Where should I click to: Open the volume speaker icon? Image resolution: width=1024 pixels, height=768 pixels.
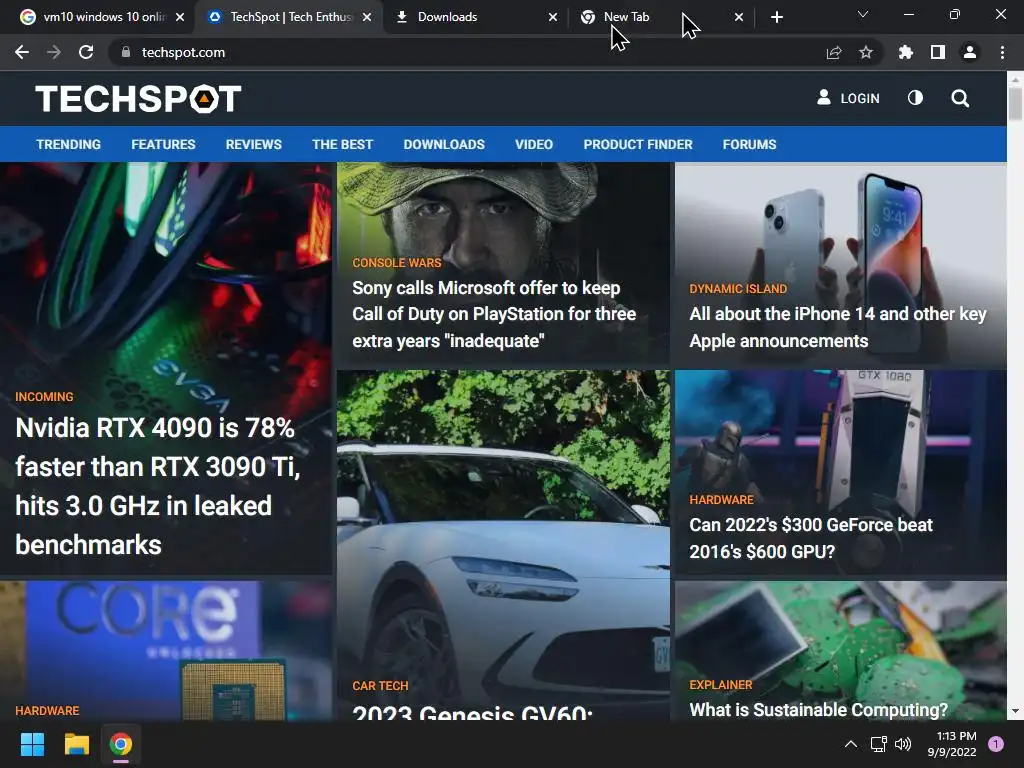tap(903, 744)
